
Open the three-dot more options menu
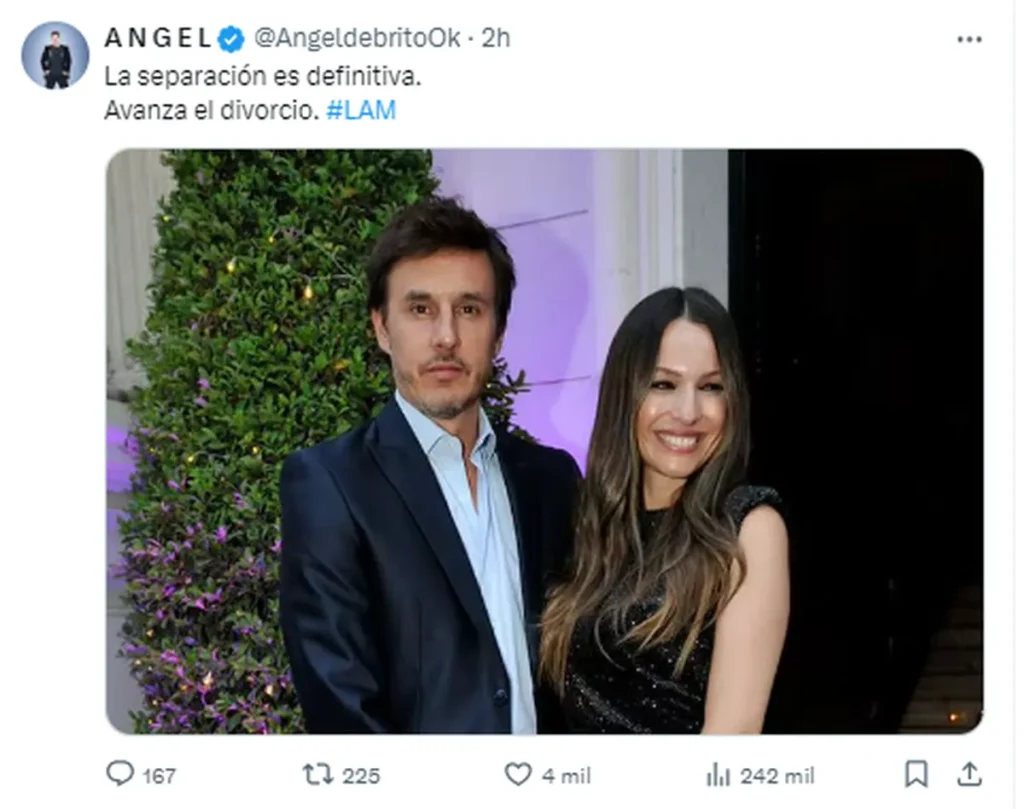click(969, 40)
